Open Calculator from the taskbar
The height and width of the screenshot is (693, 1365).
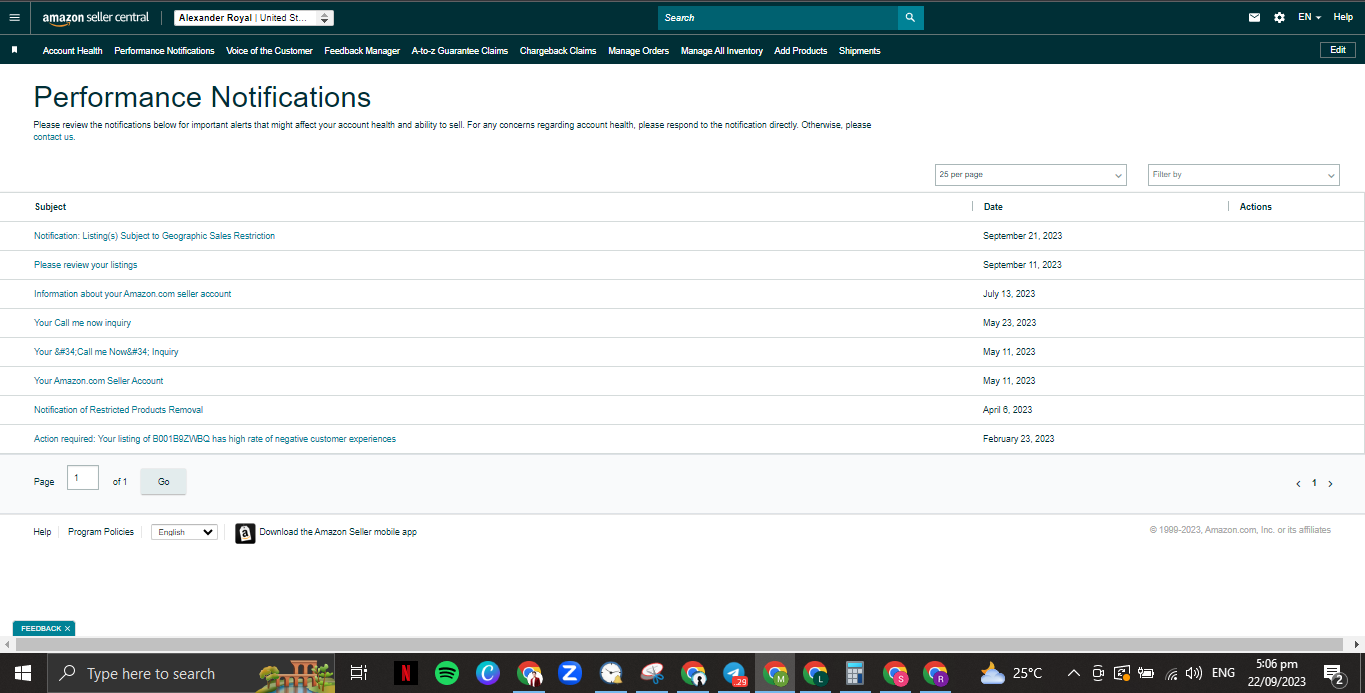click(855, 674)
